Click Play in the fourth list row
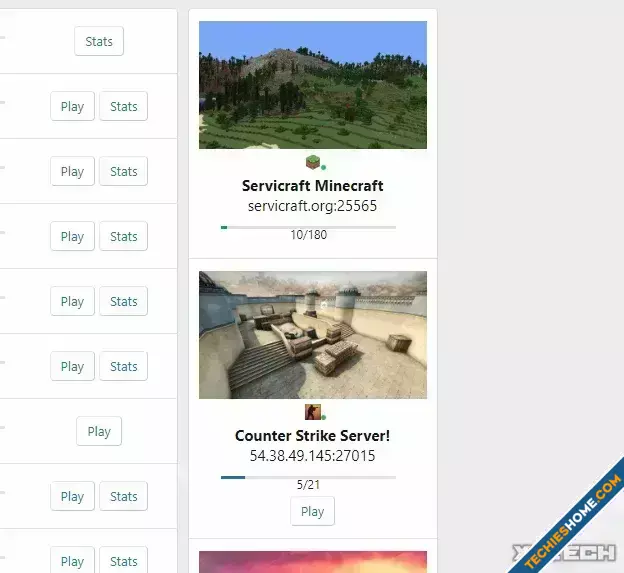This screenshot has width=624, height=573. pos(72,236)
